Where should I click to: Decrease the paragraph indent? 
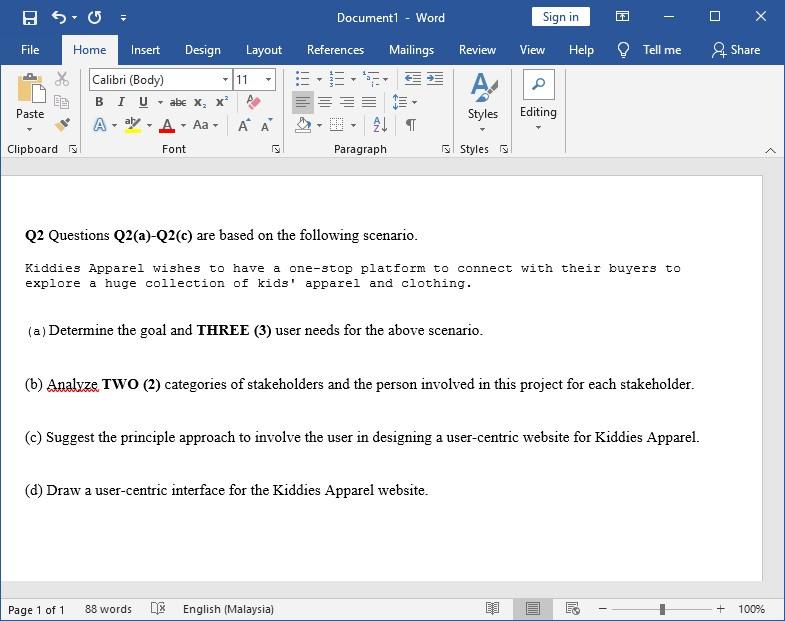[413, 79]
